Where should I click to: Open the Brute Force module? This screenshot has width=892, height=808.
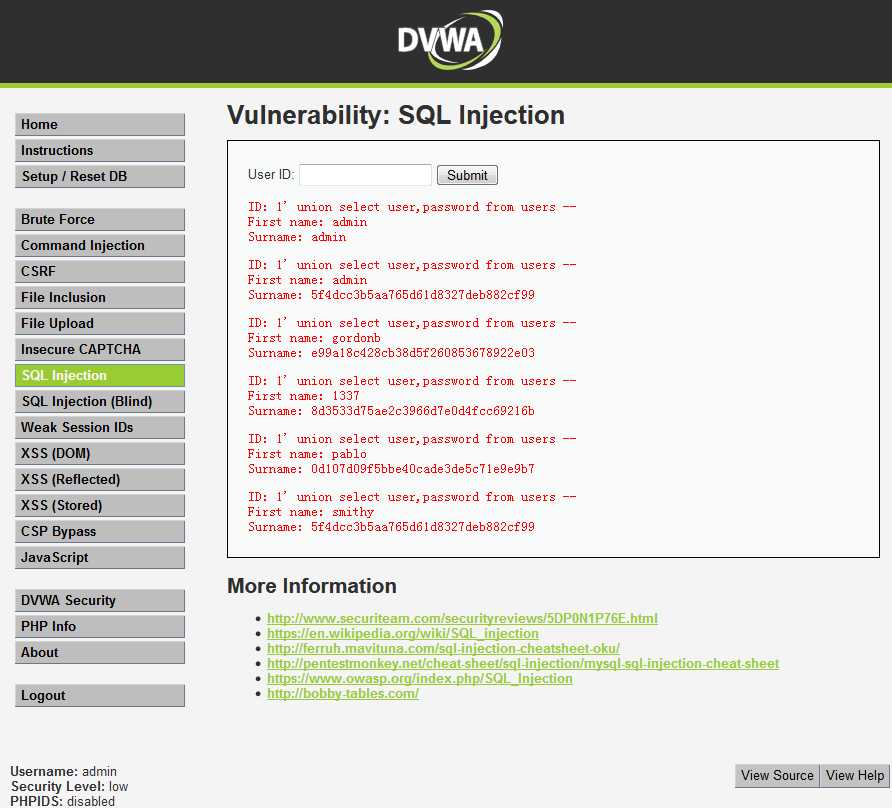[x=100, y=219]
